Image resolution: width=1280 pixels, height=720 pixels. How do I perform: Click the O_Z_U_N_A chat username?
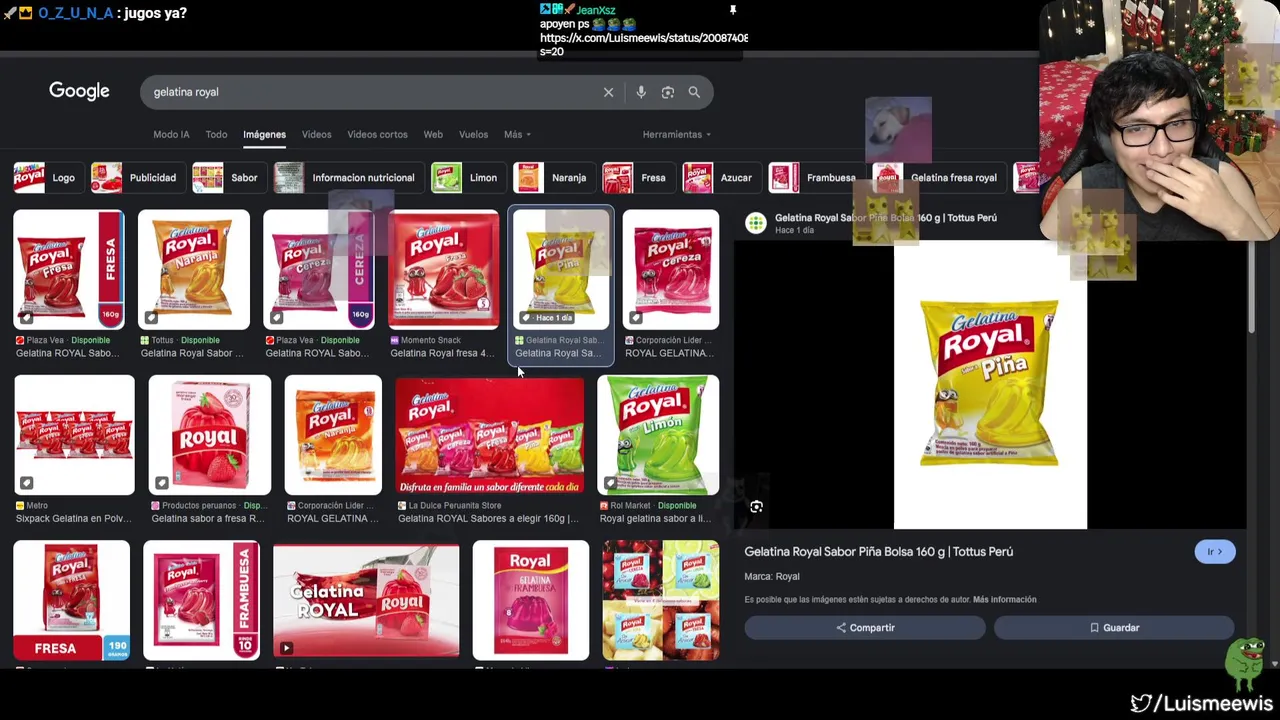(x=75, y=13)
